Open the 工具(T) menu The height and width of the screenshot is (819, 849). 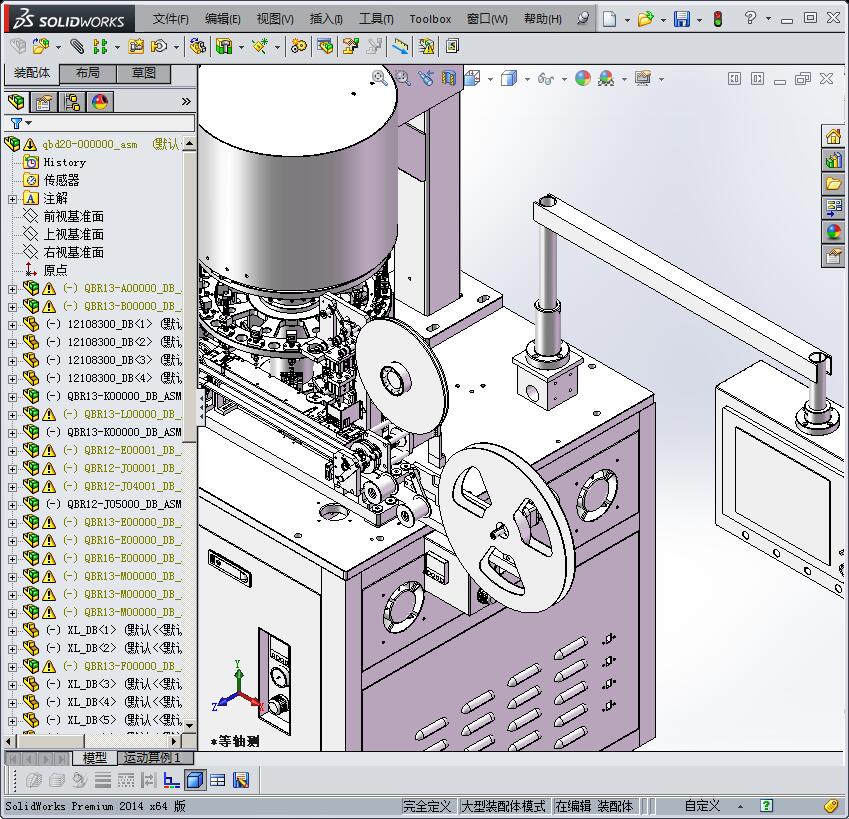pos(376,19)
